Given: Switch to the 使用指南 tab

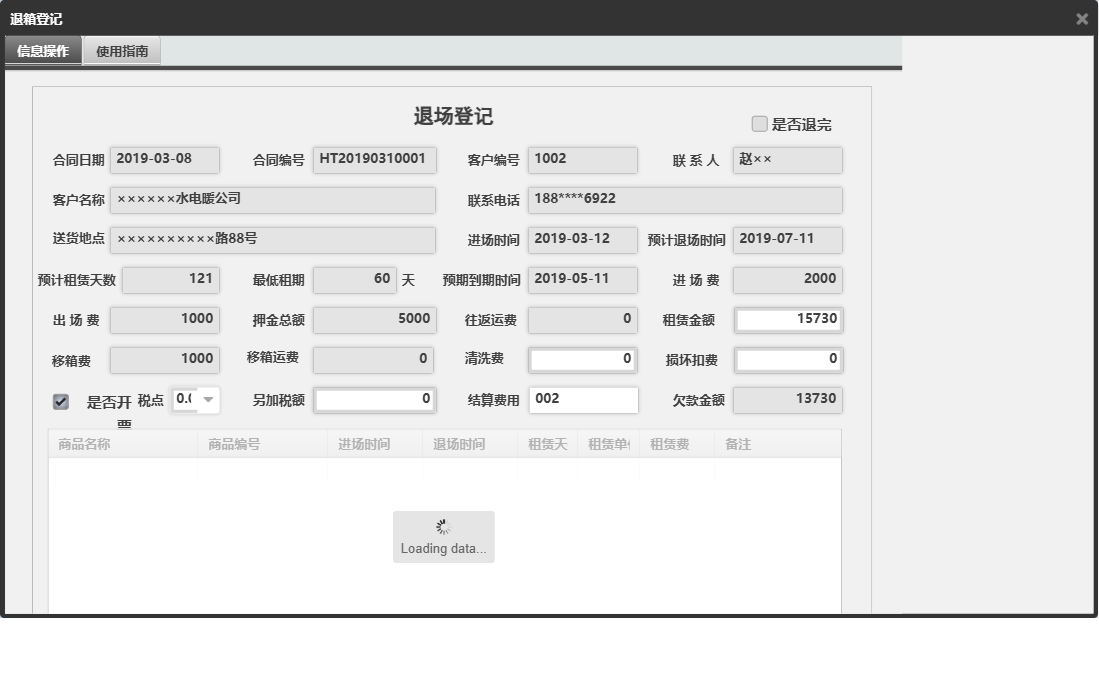Looking at the screenshot, I should 121,50.
